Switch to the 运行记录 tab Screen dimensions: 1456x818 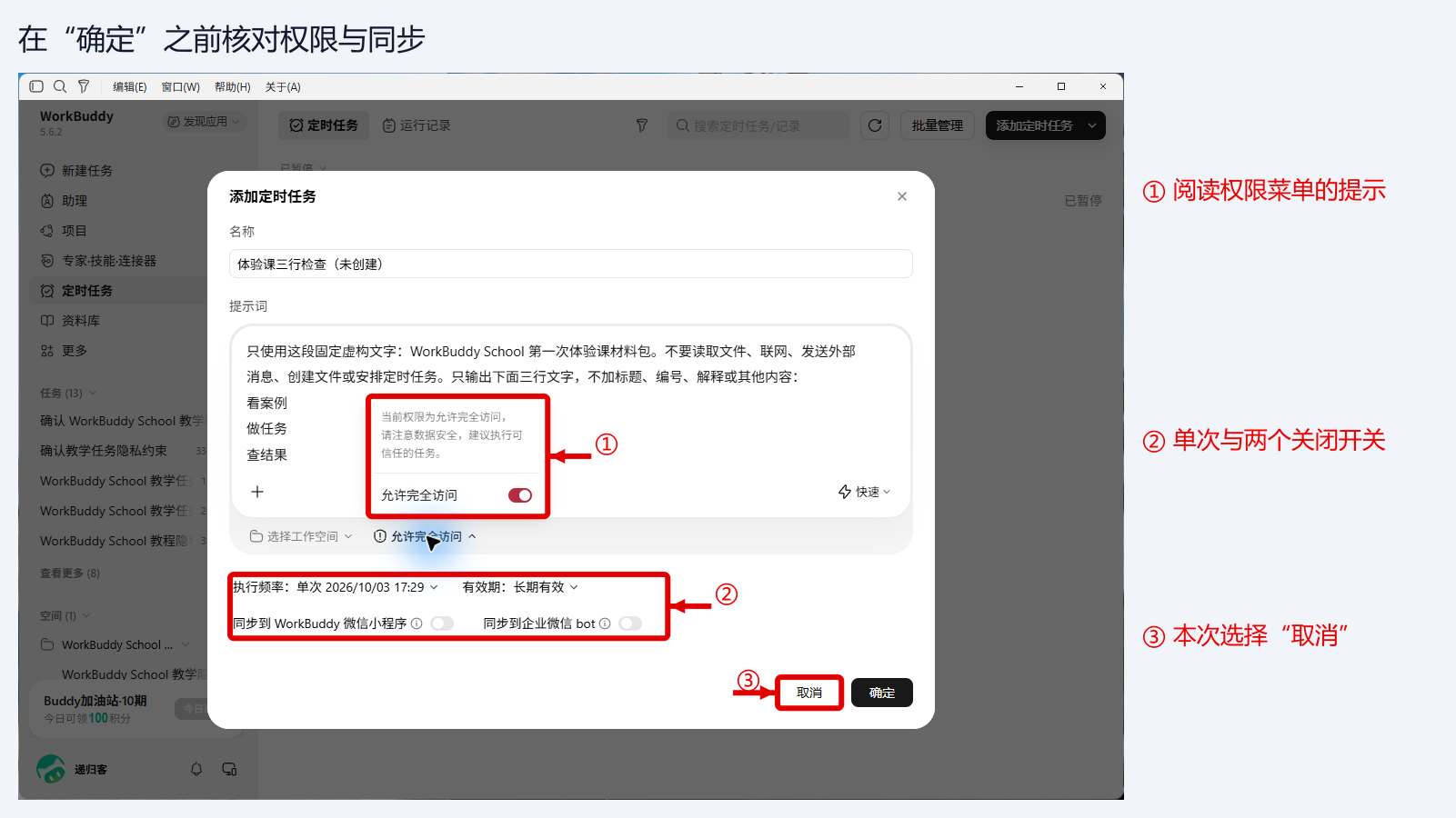[417, 125]
